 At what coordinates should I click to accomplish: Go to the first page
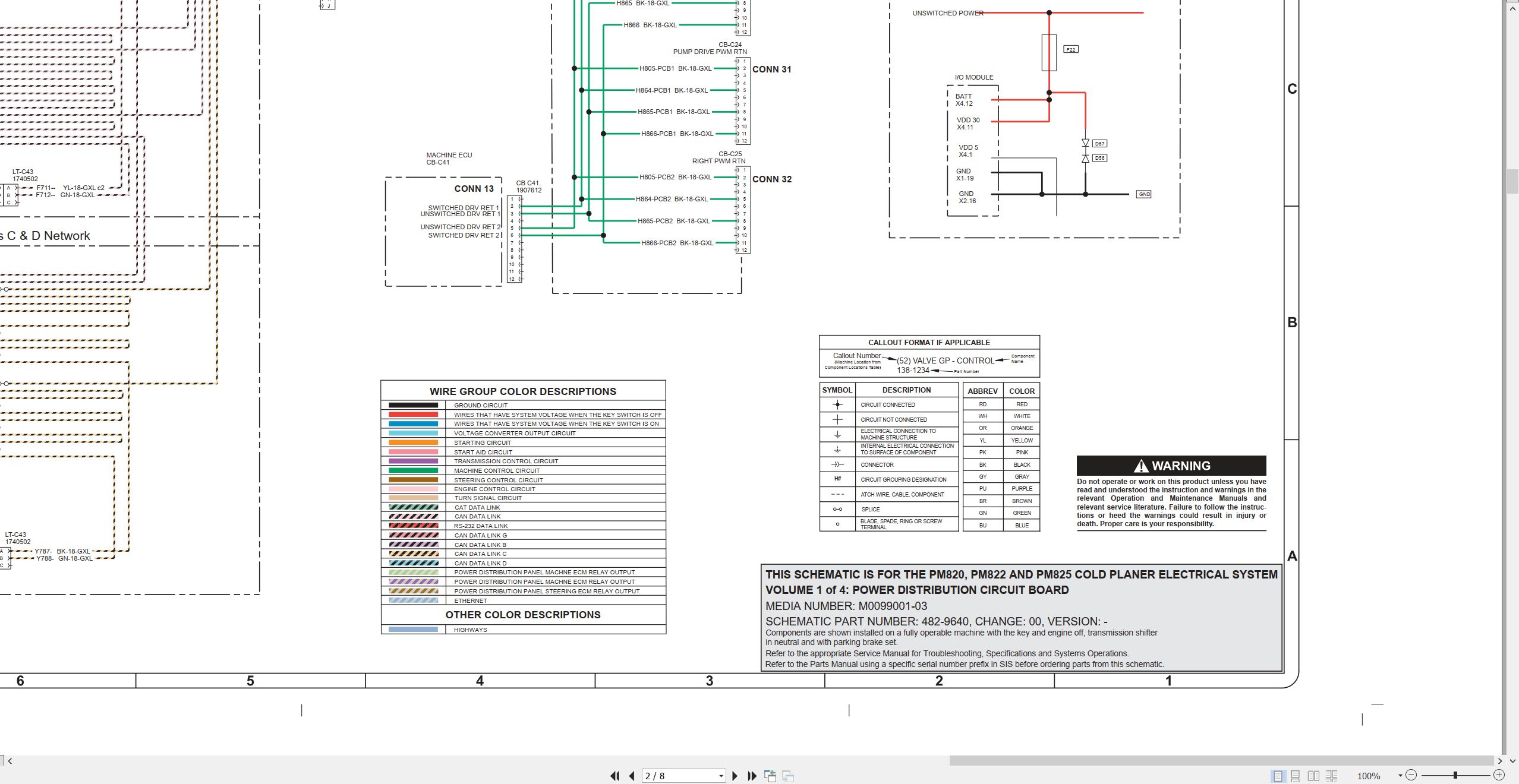[614, 776]
